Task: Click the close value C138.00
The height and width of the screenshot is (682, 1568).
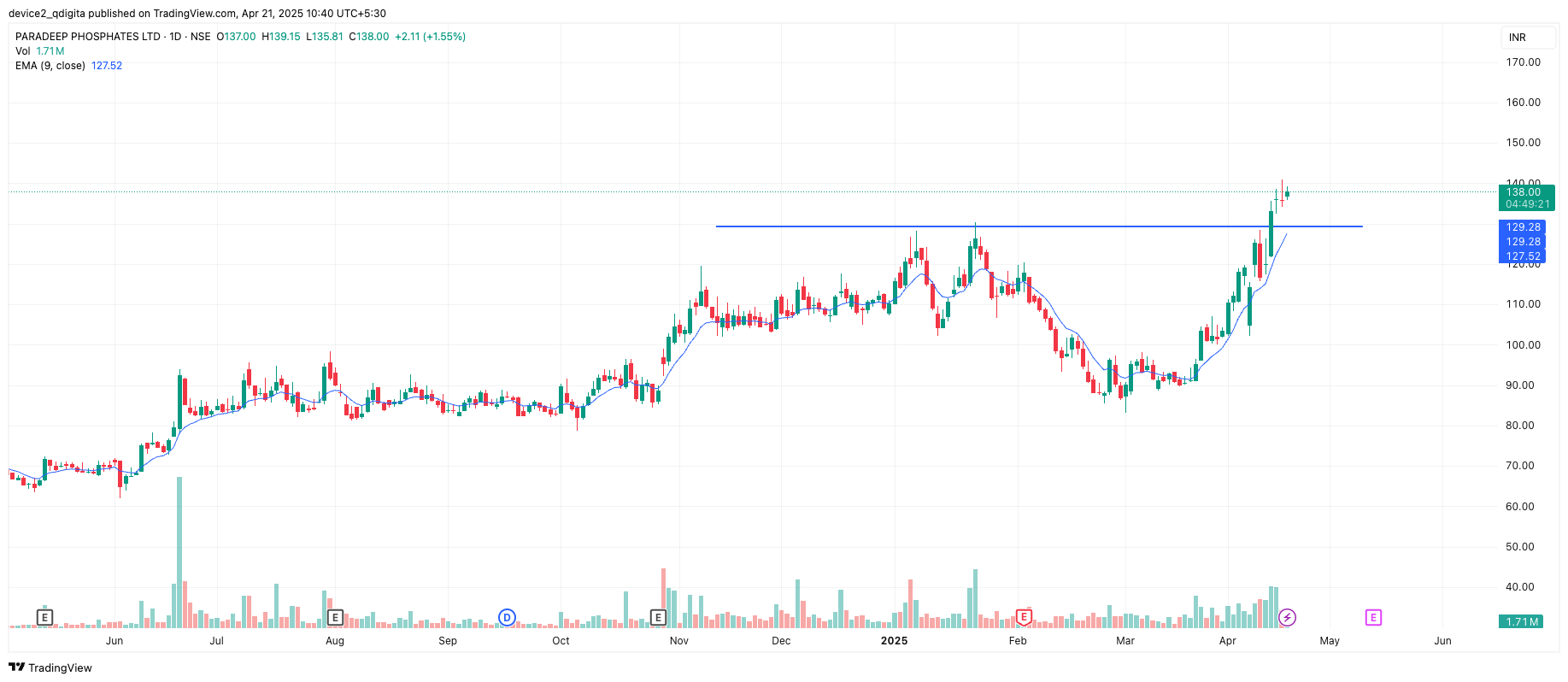Action: pyautogui.click(x=369, y=37)
